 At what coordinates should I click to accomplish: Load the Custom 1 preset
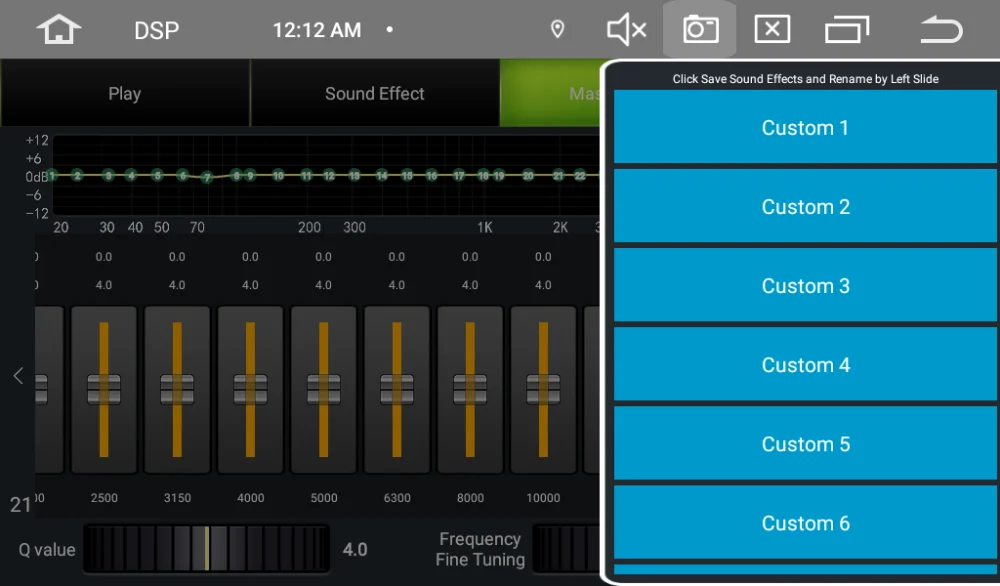coord(805,127)
